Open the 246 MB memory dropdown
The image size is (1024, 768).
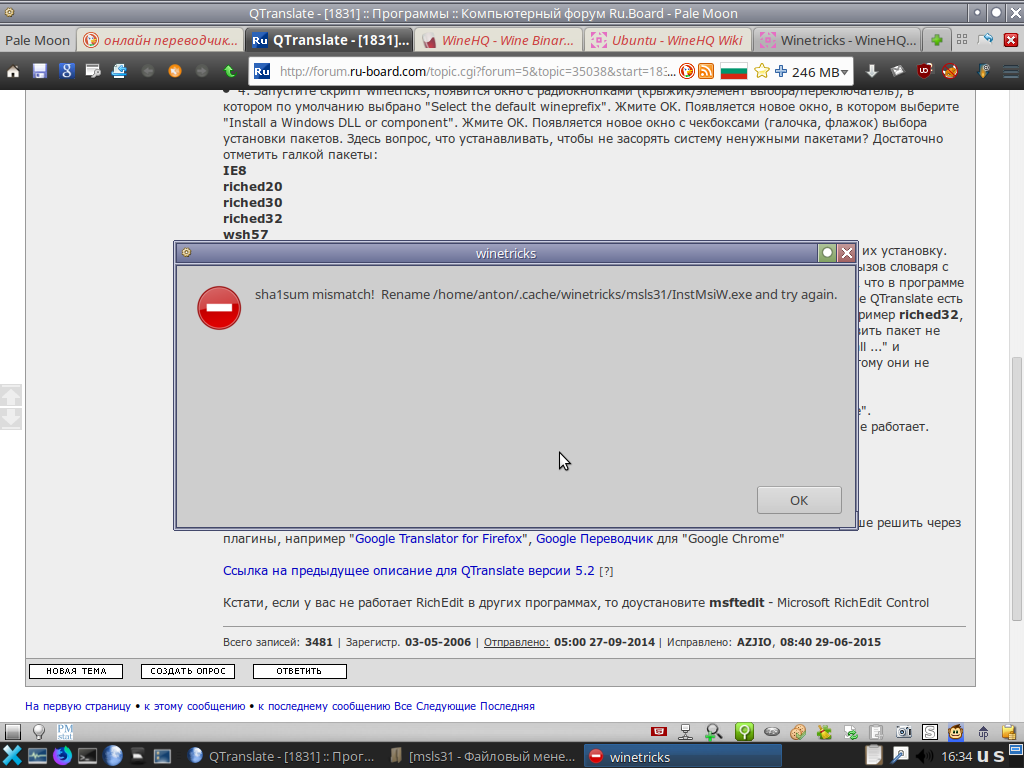819,72
